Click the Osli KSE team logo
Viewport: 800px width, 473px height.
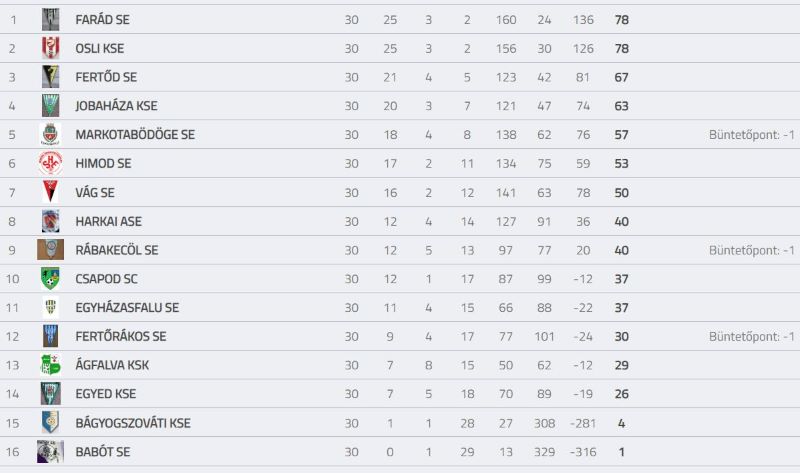click(x=50, y=48)
